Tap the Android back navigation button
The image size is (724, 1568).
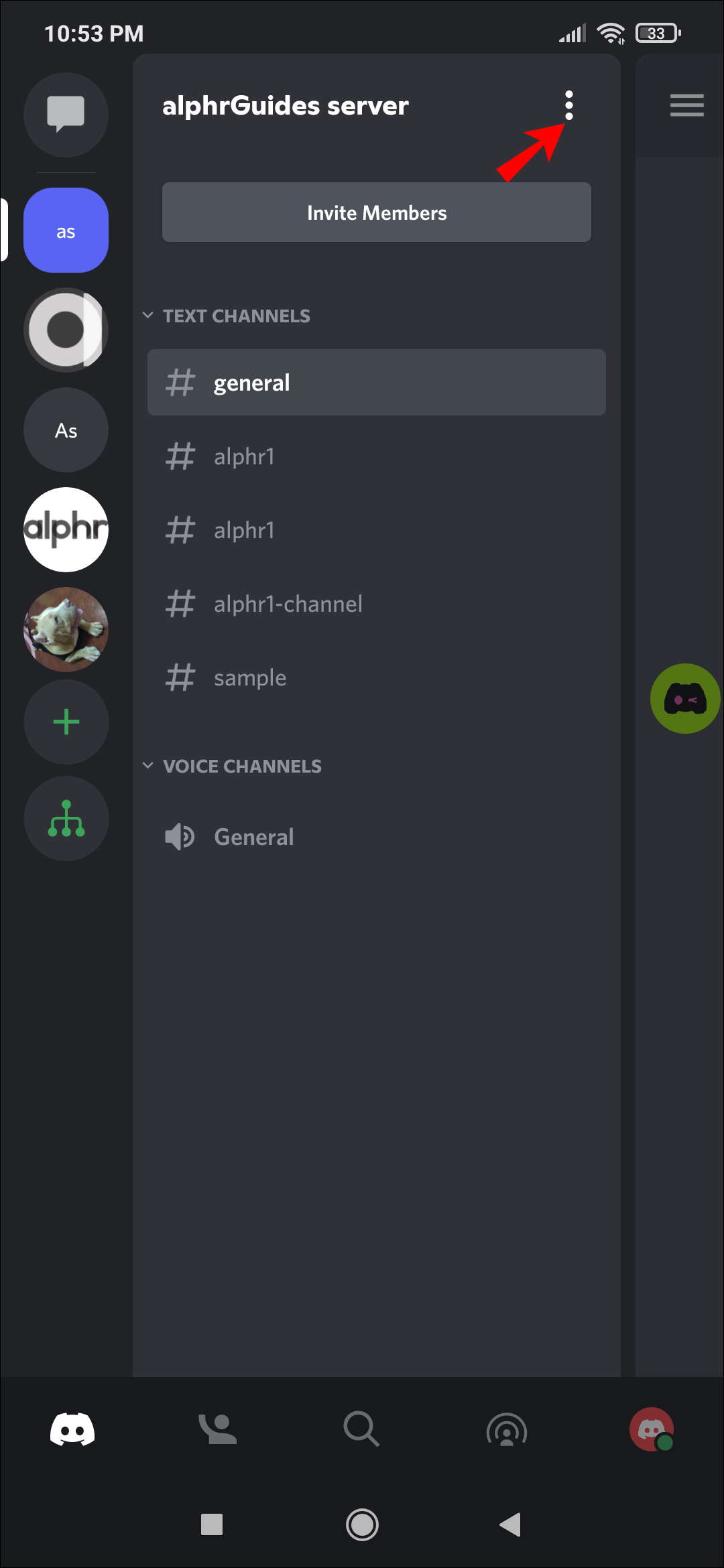point(511,1524)
